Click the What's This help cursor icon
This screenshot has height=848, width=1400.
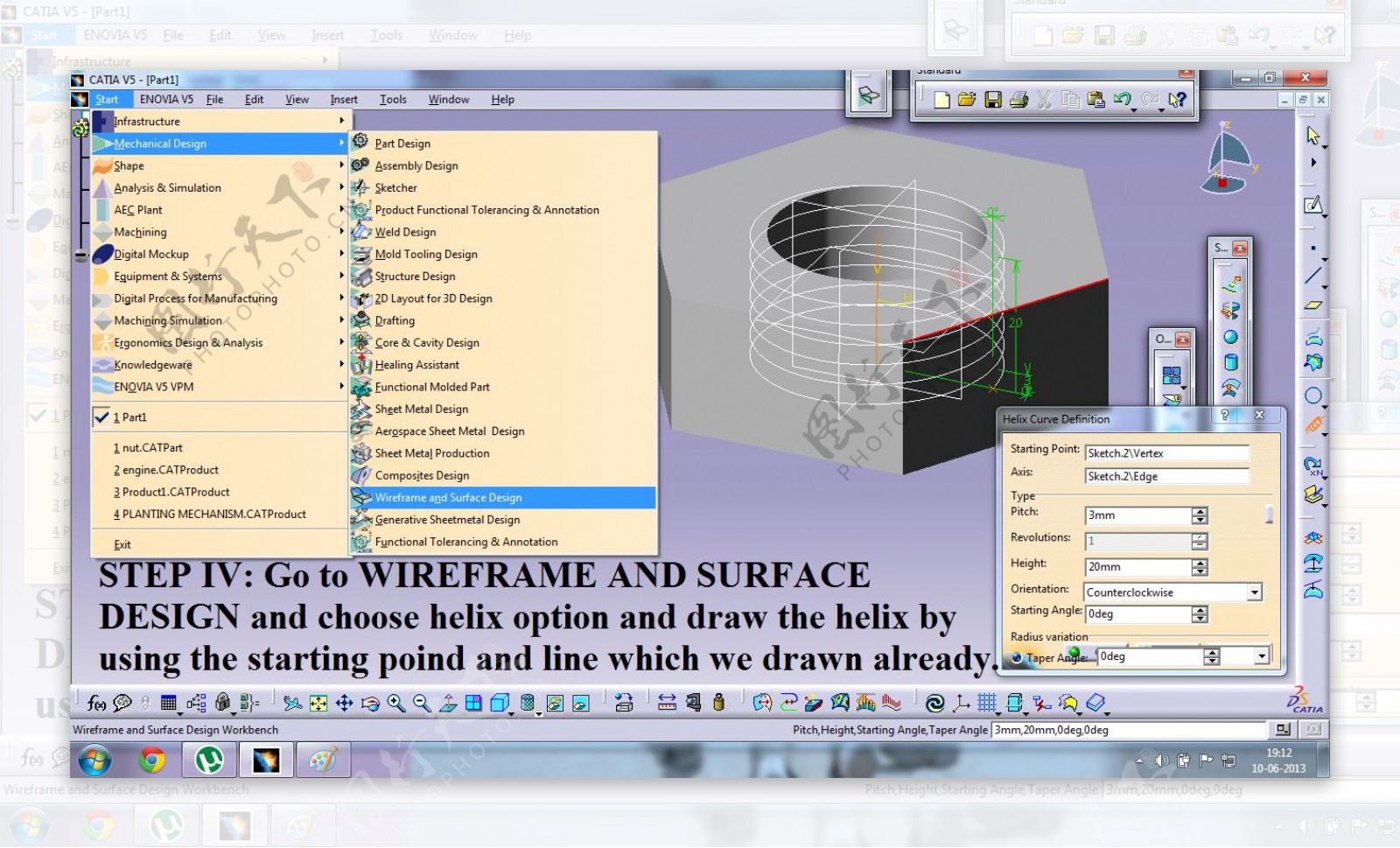(x=1178, y=100)
